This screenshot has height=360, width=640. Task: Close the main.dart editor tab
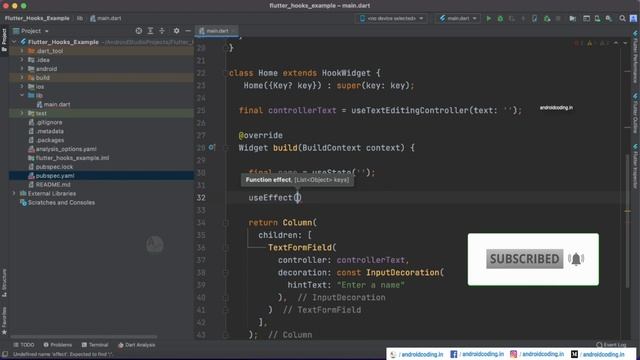click(x=234, y=31)
